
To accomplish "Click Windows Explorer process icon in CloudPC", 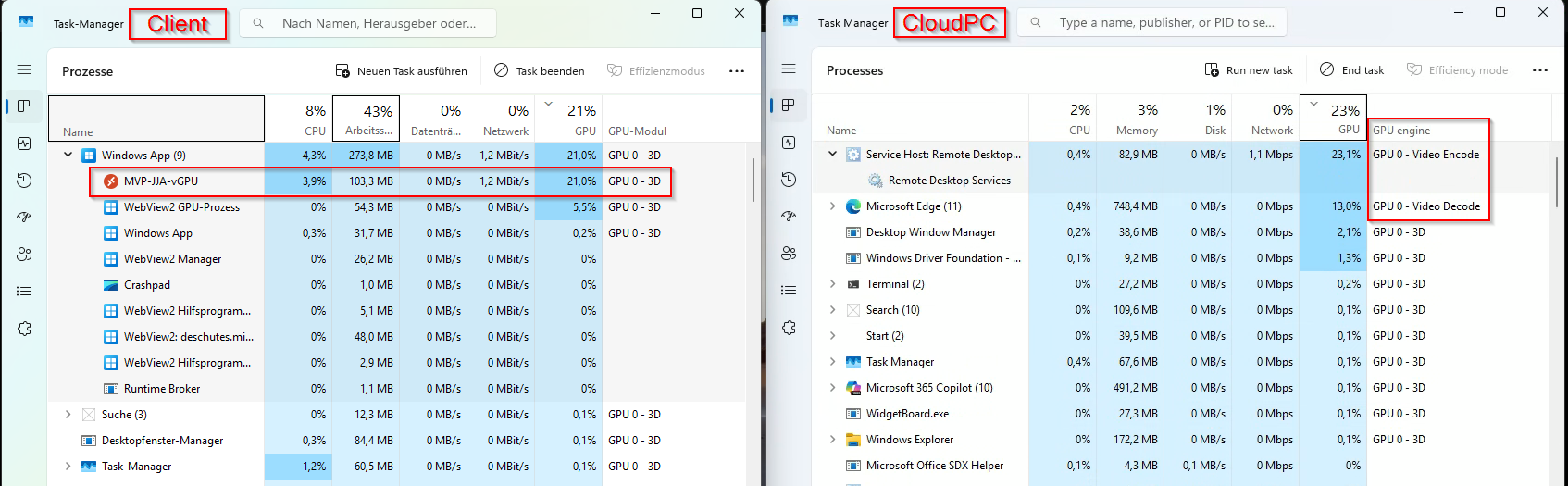I will pos(853,440).
